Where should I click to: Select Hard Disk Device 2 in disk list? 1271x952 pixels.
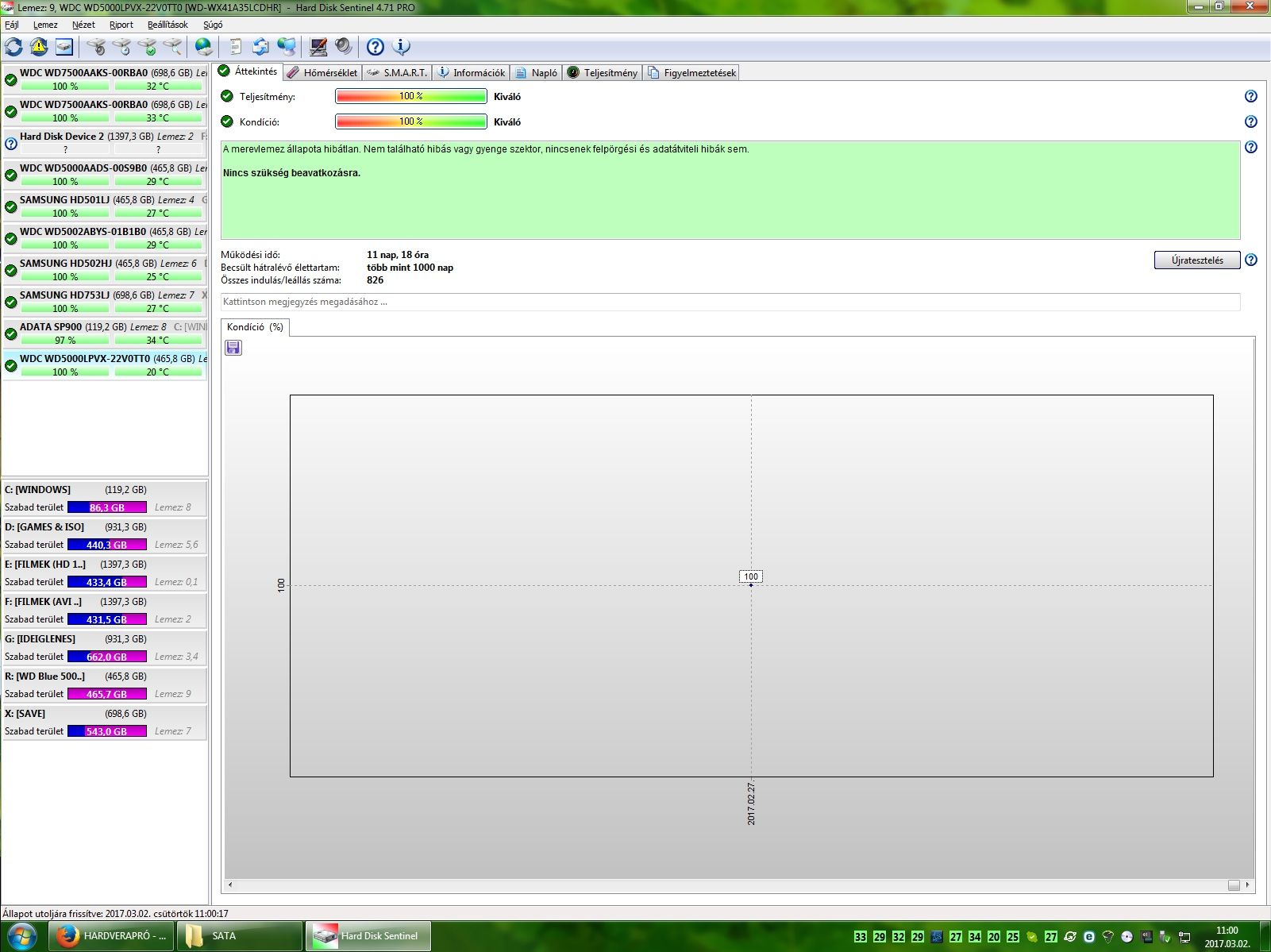point(105,143)
